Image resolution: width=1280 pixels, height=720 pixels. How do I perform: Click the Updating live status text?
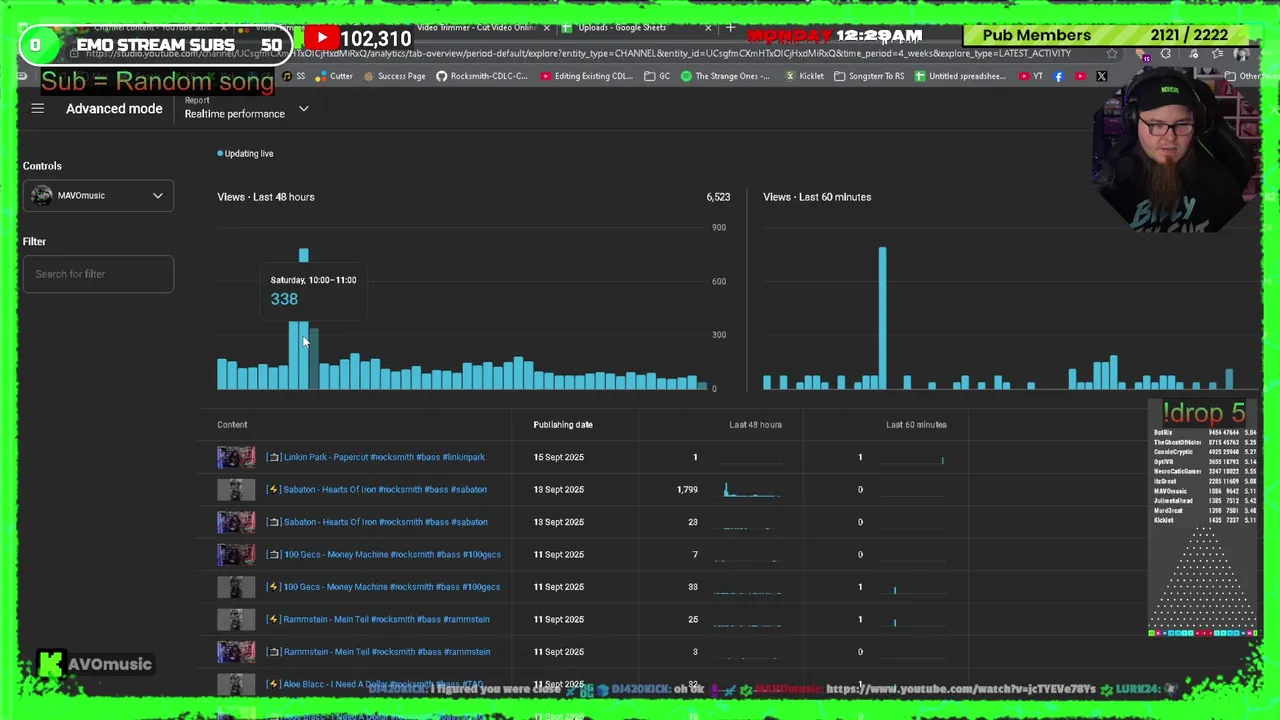coord(249,153)
